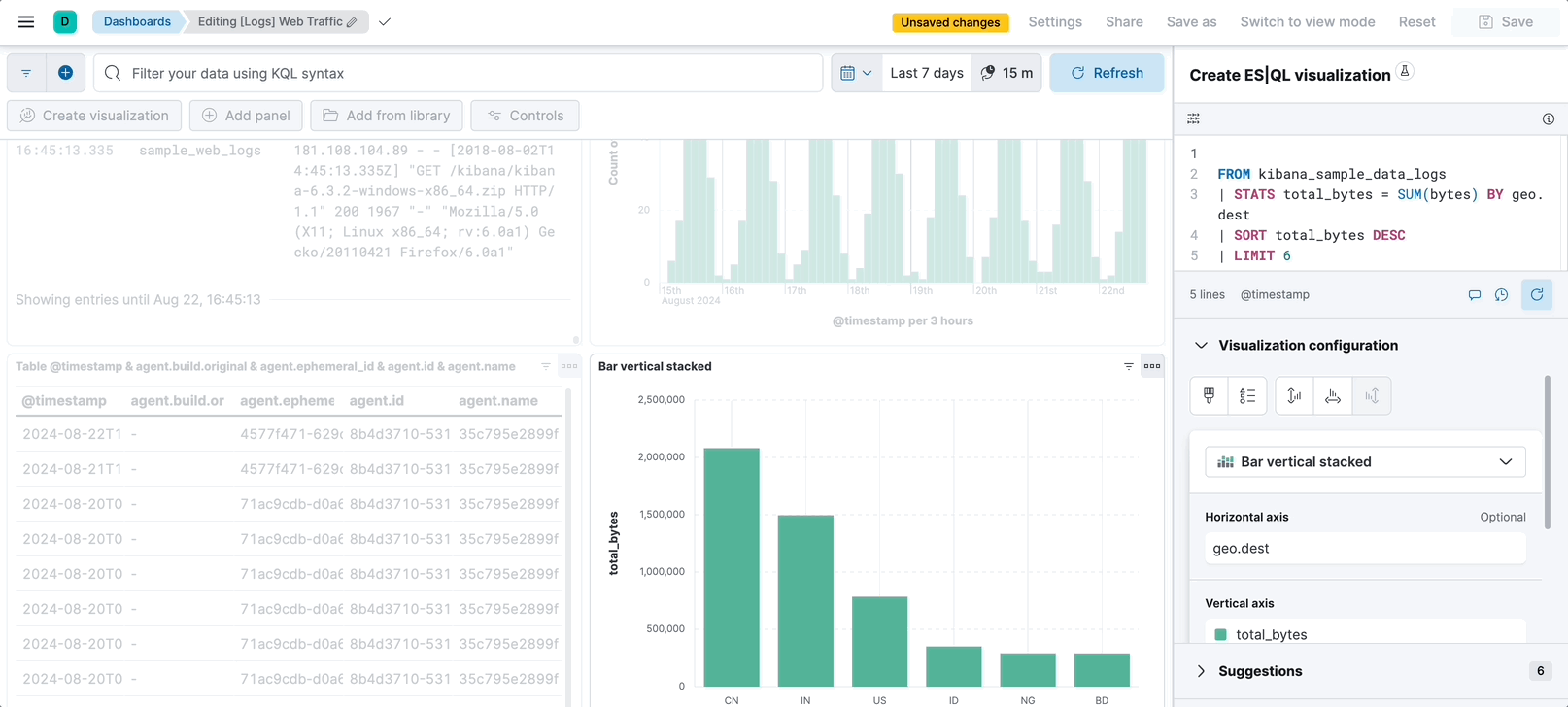Open dashboard Settings
Screen dimensions: 1568x707
[1055, 21]
